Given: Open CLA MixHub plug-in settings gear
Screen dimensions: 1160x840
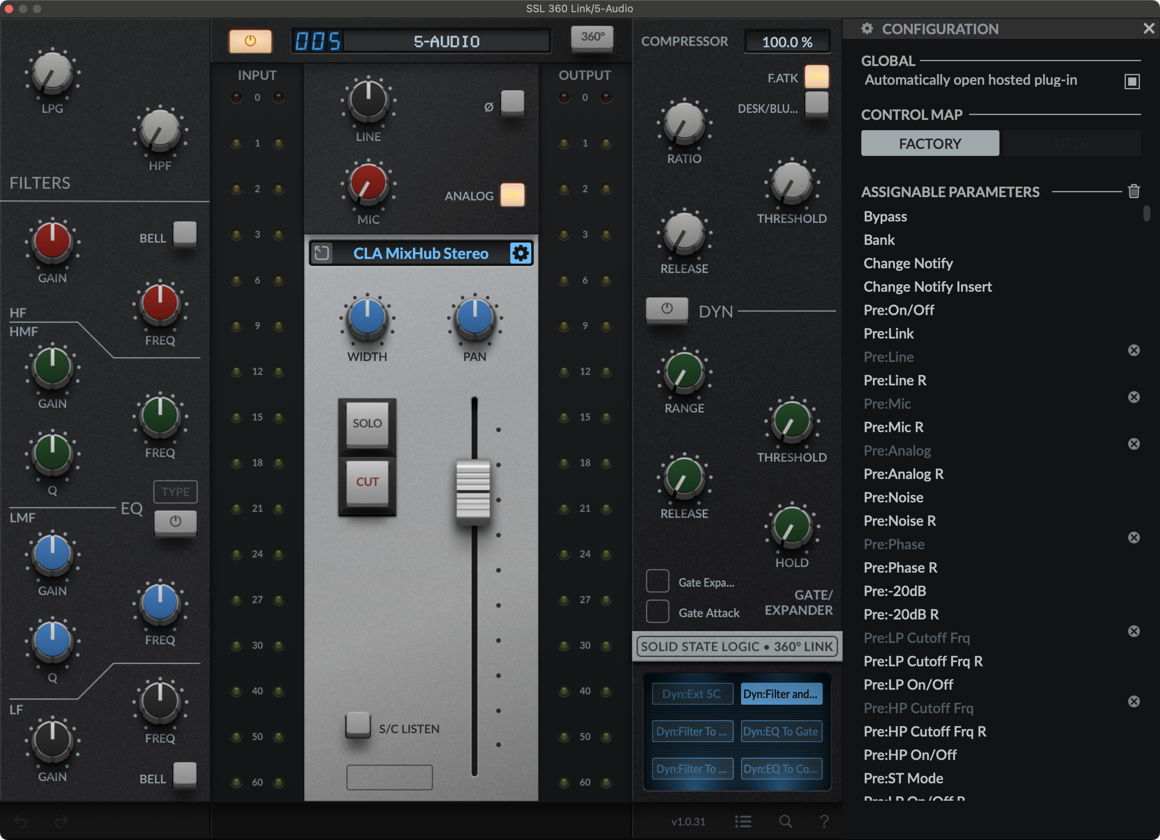Looking at the screenshot, I should [x=521, y=253].
